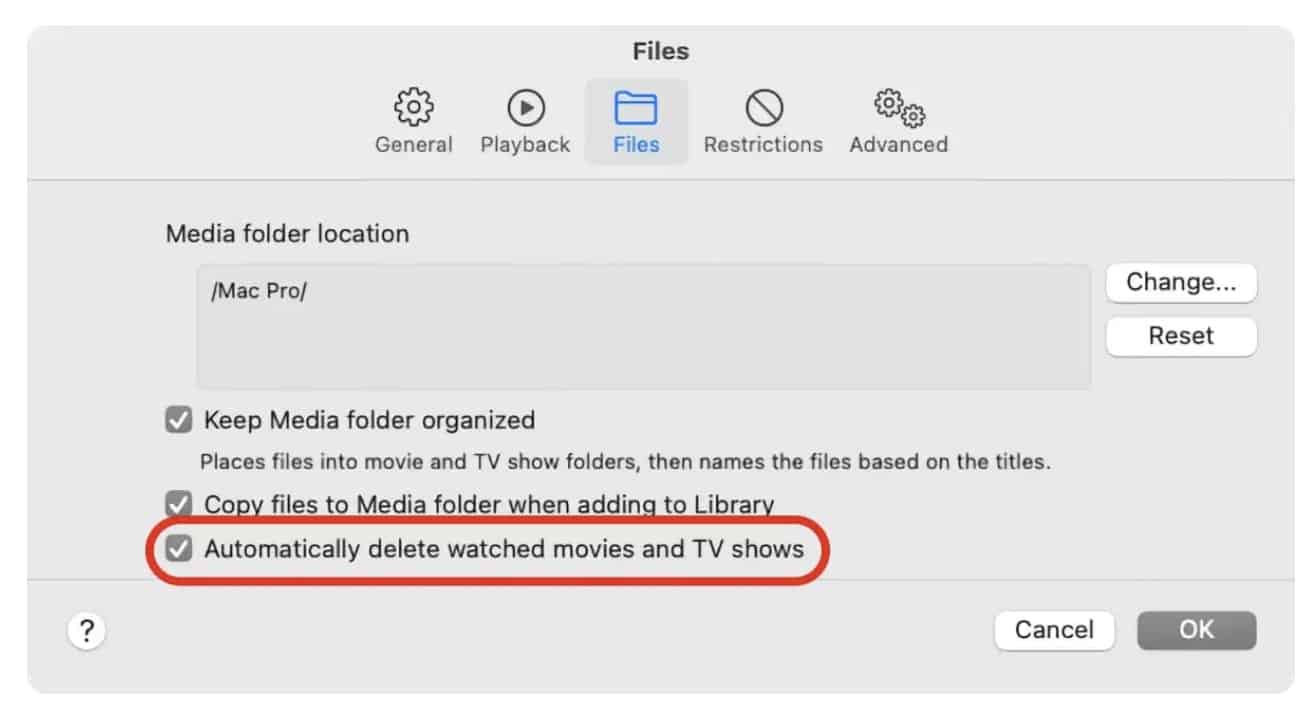Disable Automatically delete watched movies checkbox
This screenshot has width=1312, height=712.
pos(179,548)
